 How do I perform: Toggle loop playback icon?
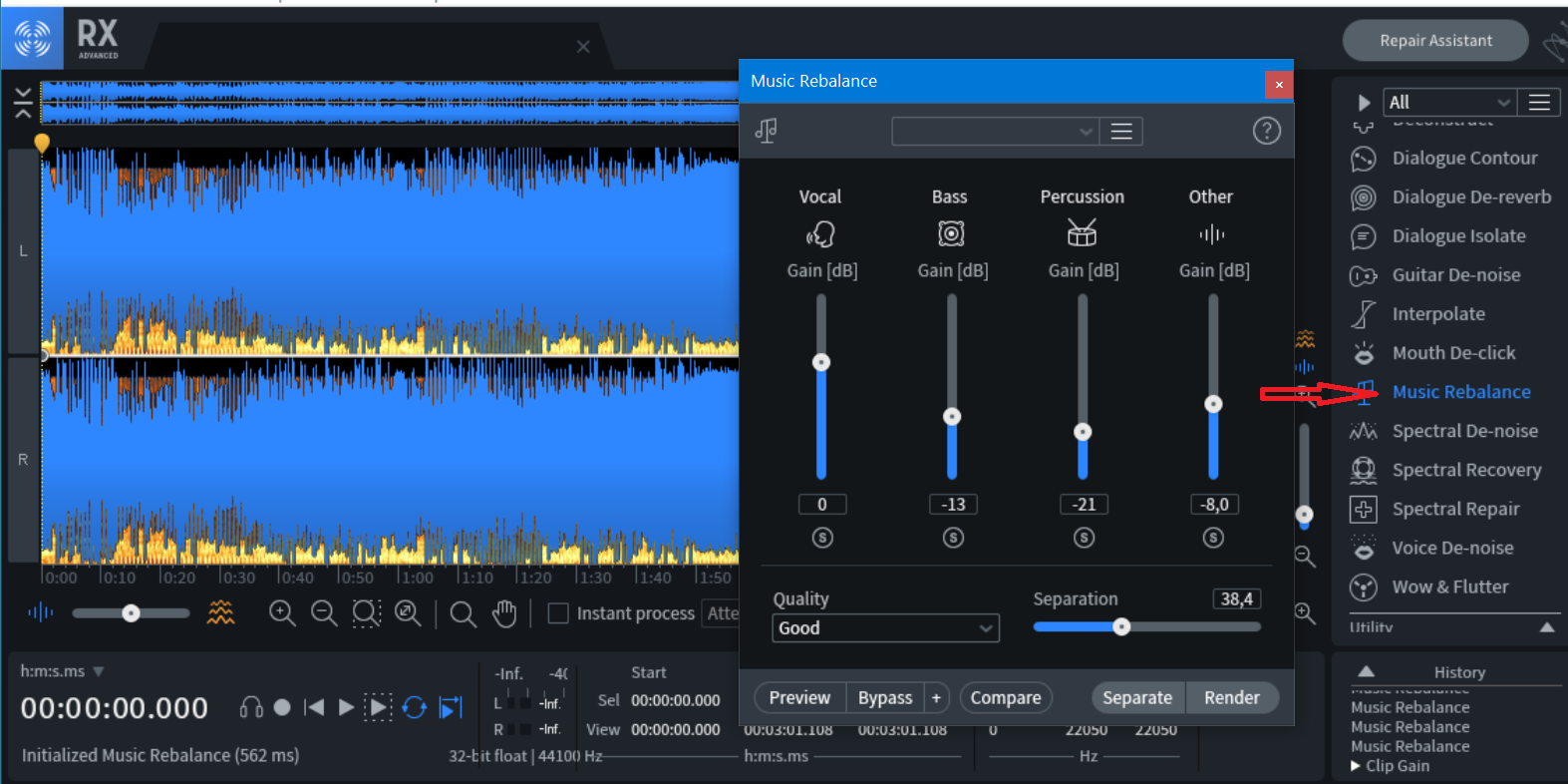coord(415,708)
